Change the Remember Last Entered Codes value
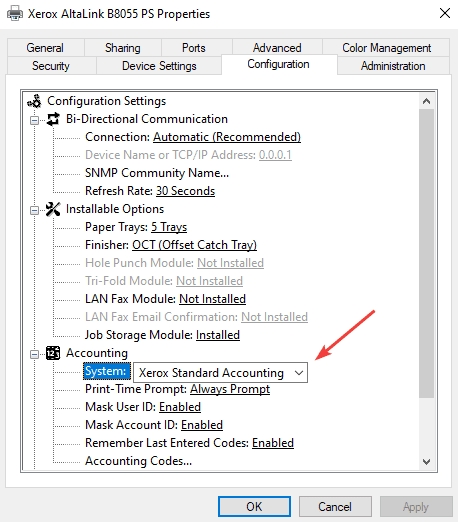Screen dimensions: 458x522 273,443
